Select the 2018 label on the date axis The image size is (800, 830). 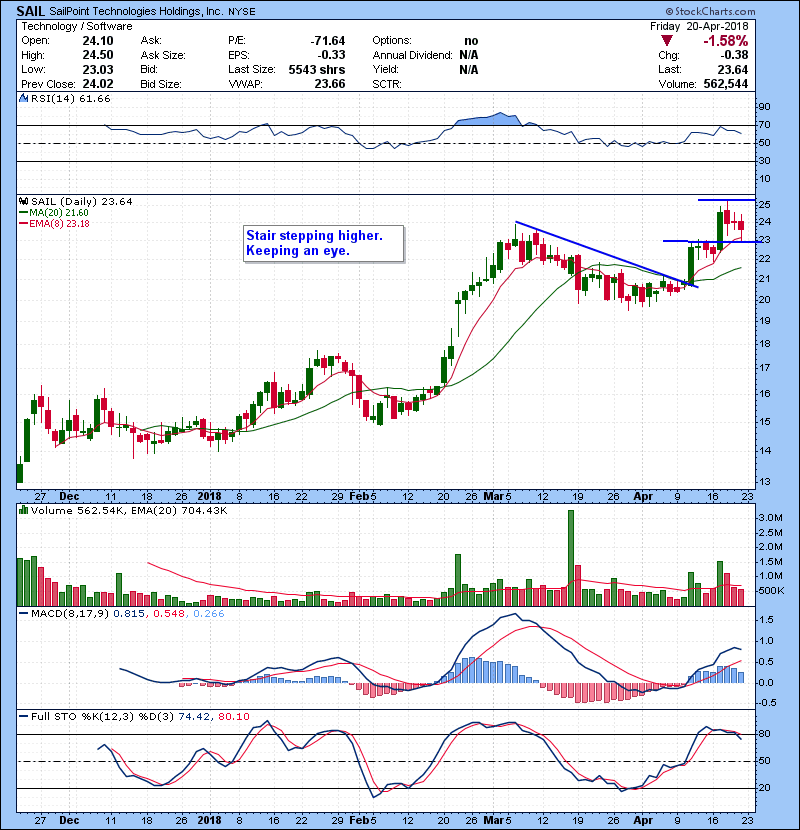click(x=209, y=495)
